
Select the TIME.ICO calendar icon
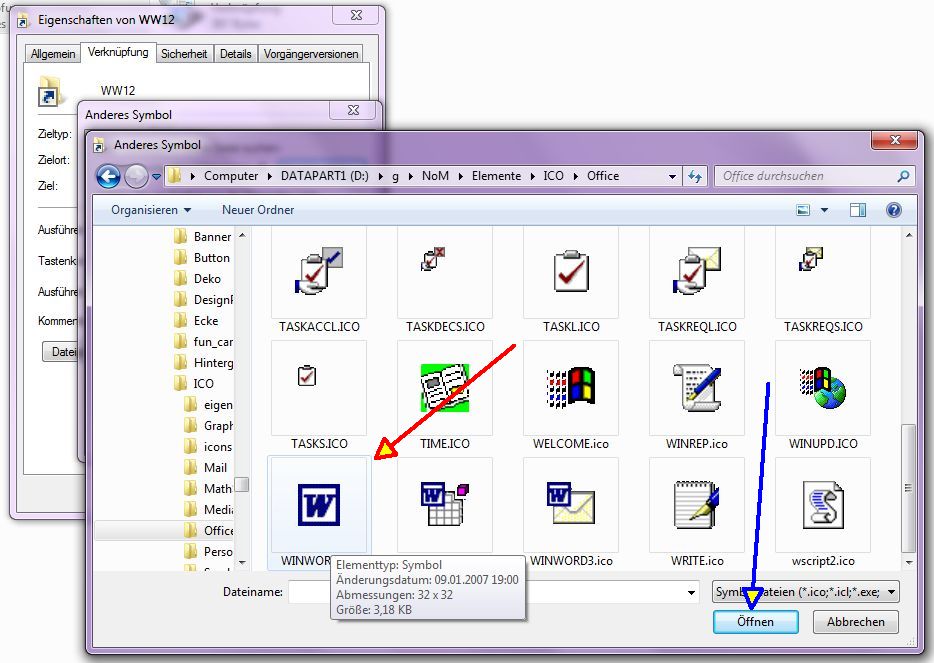point(445,396)
